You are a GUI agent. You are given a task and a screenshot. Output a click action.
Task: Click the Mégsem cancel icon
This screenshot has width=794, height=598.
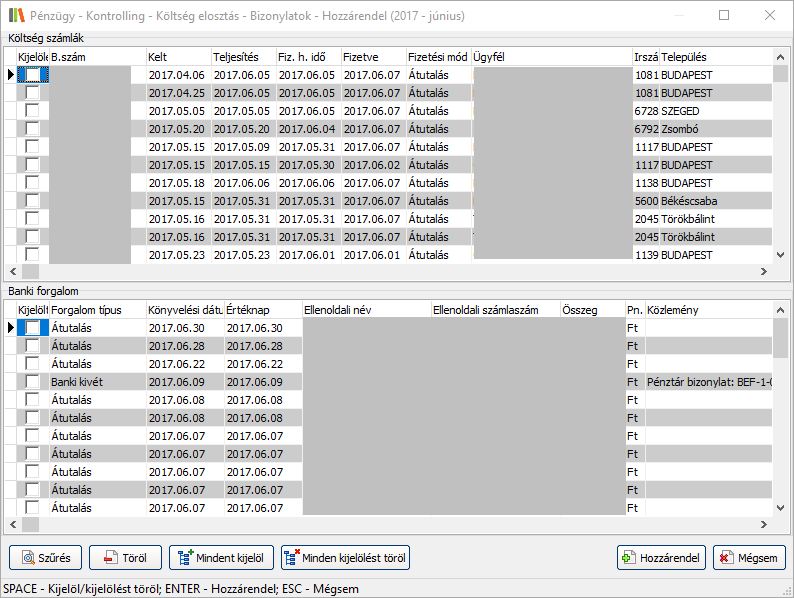724,558
